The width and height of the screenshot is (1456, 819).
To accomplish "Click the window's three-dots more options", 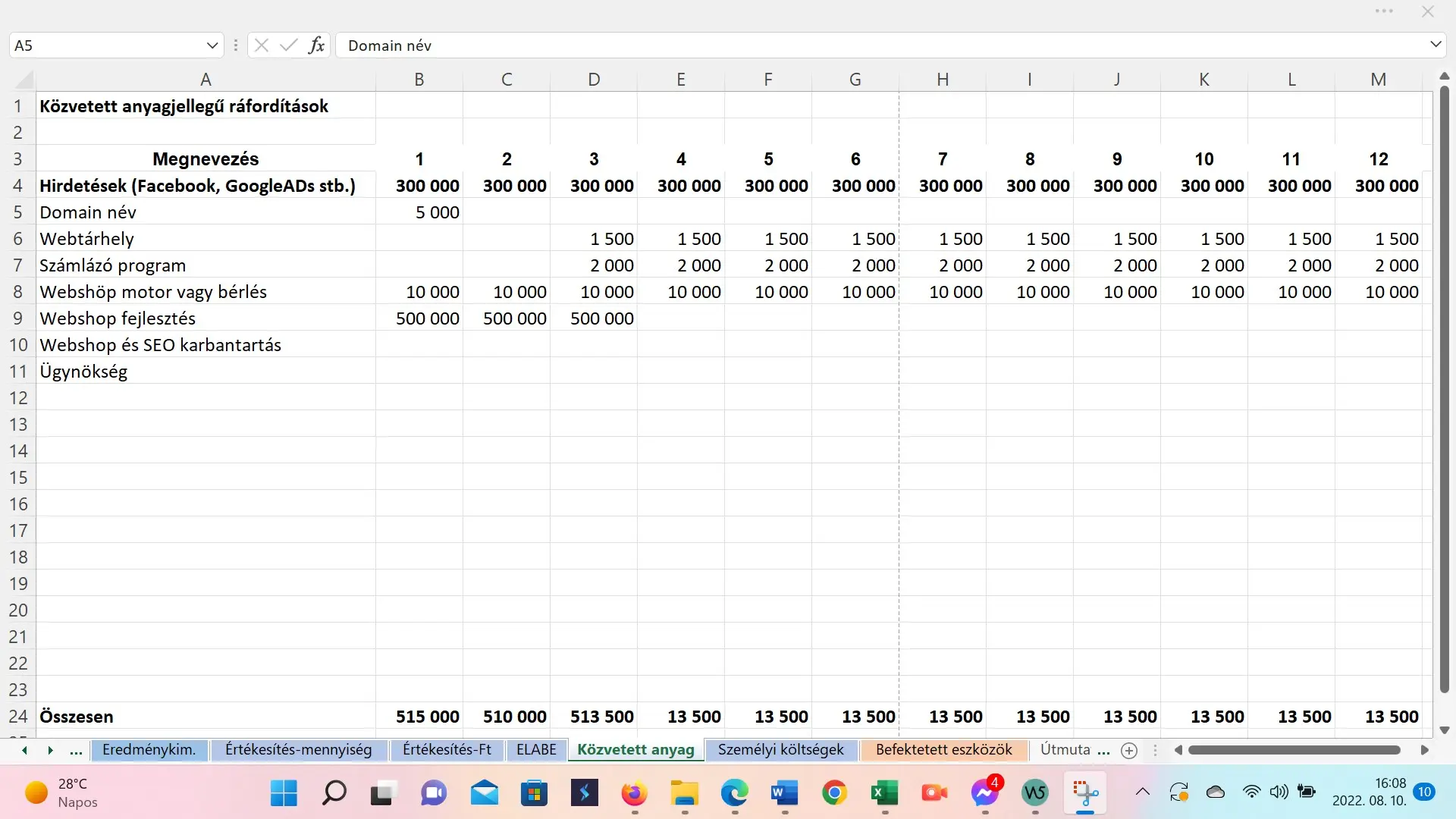I will click(1384, 11).
